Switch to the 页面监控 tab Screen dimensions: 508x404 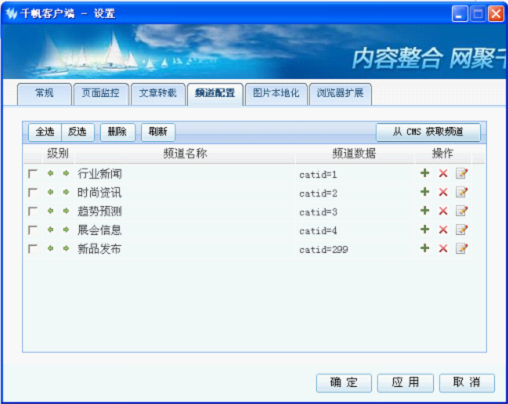[101, 94]
